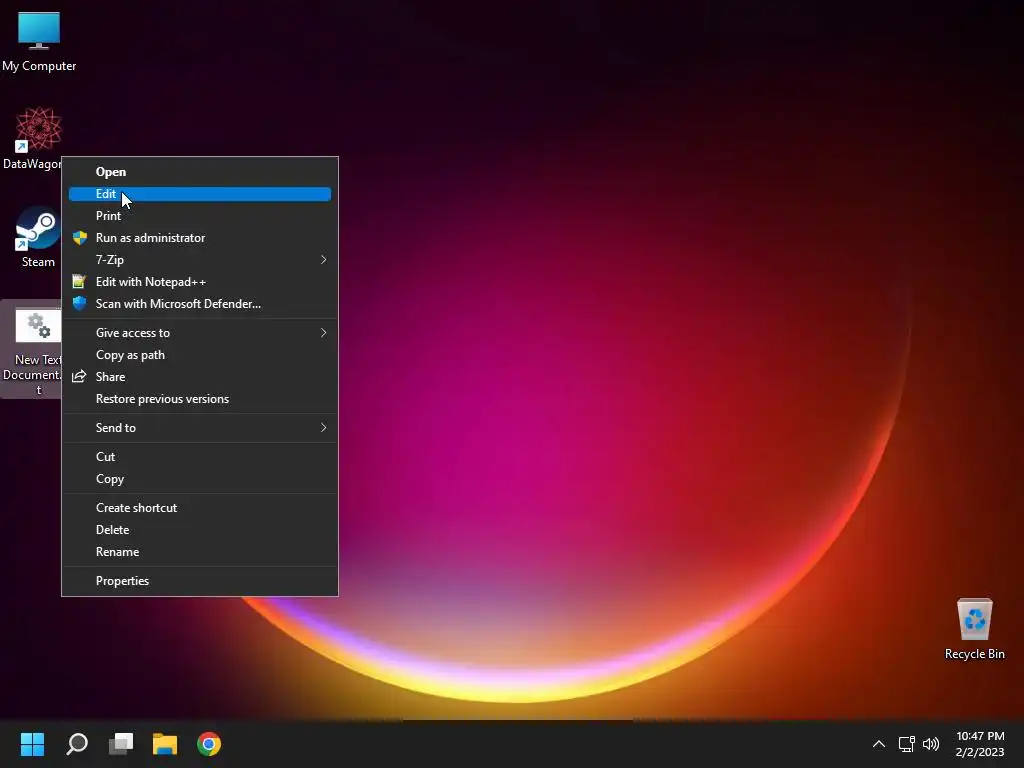Open Properties from context menu

pyautogui.click(x=200, y=581)
